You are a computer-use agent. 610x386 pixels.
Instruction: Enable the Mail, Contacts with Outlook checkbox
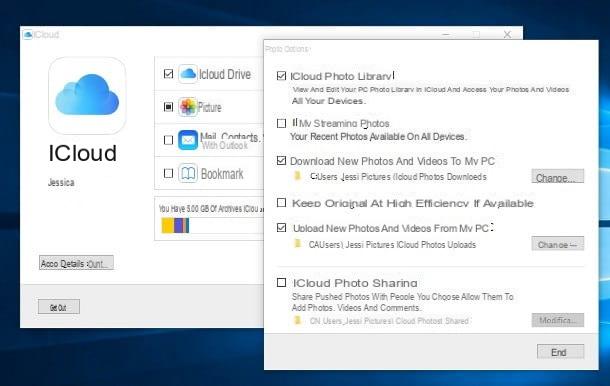pyautogui.click(x=168, y=140)
